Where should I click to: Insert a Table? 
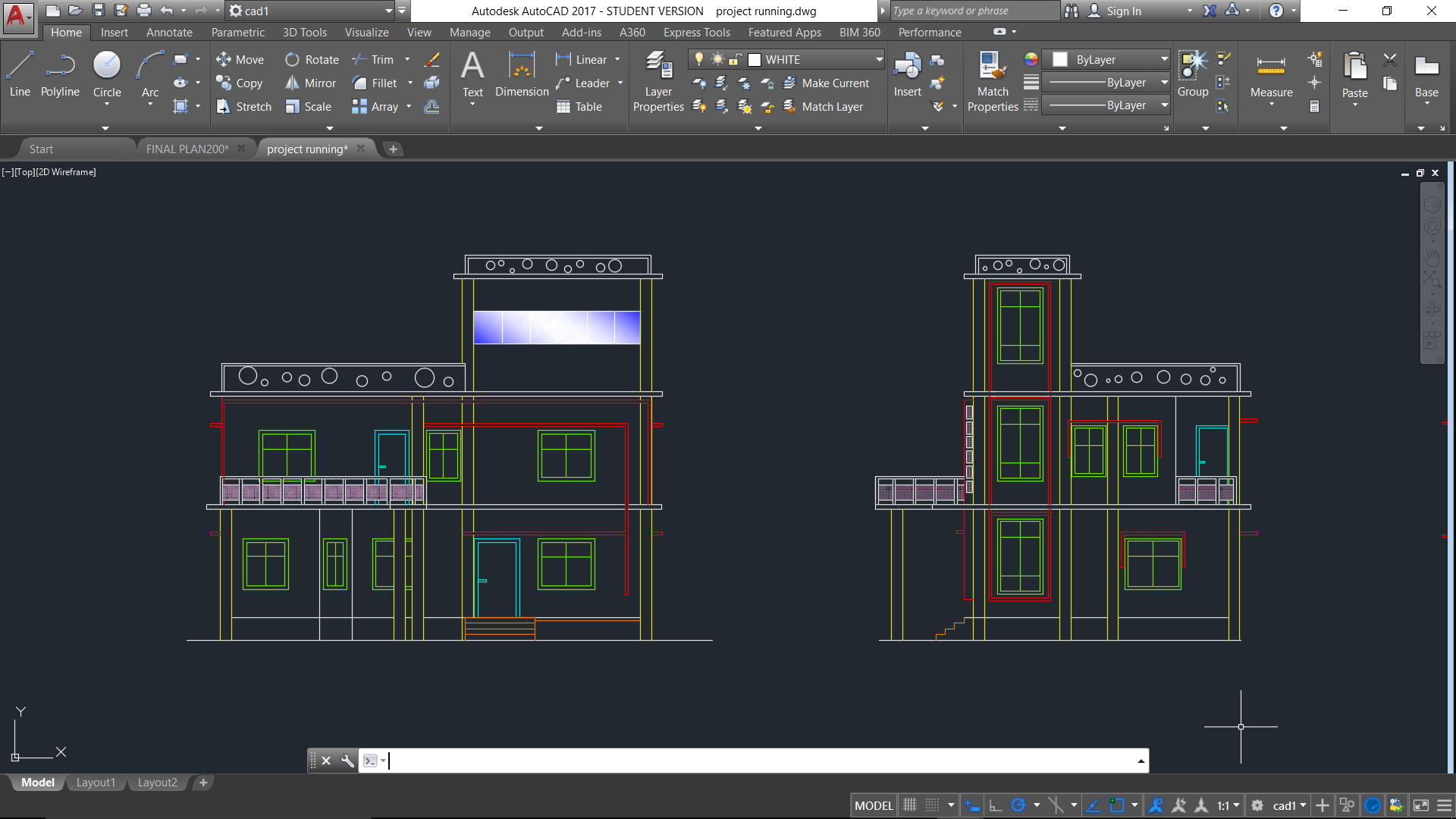579,106
